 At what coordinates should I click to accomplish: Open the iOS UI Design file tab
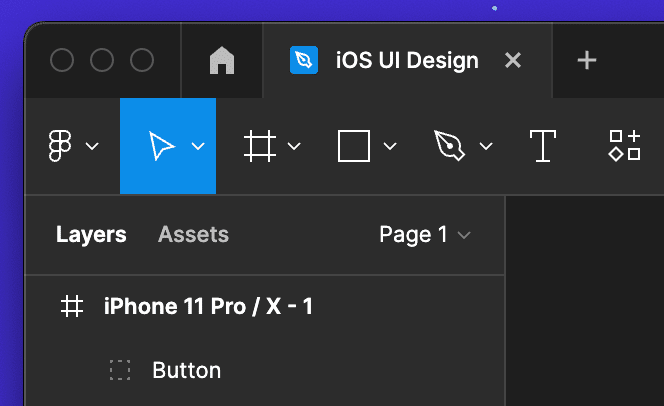click(x=406, y=61)
